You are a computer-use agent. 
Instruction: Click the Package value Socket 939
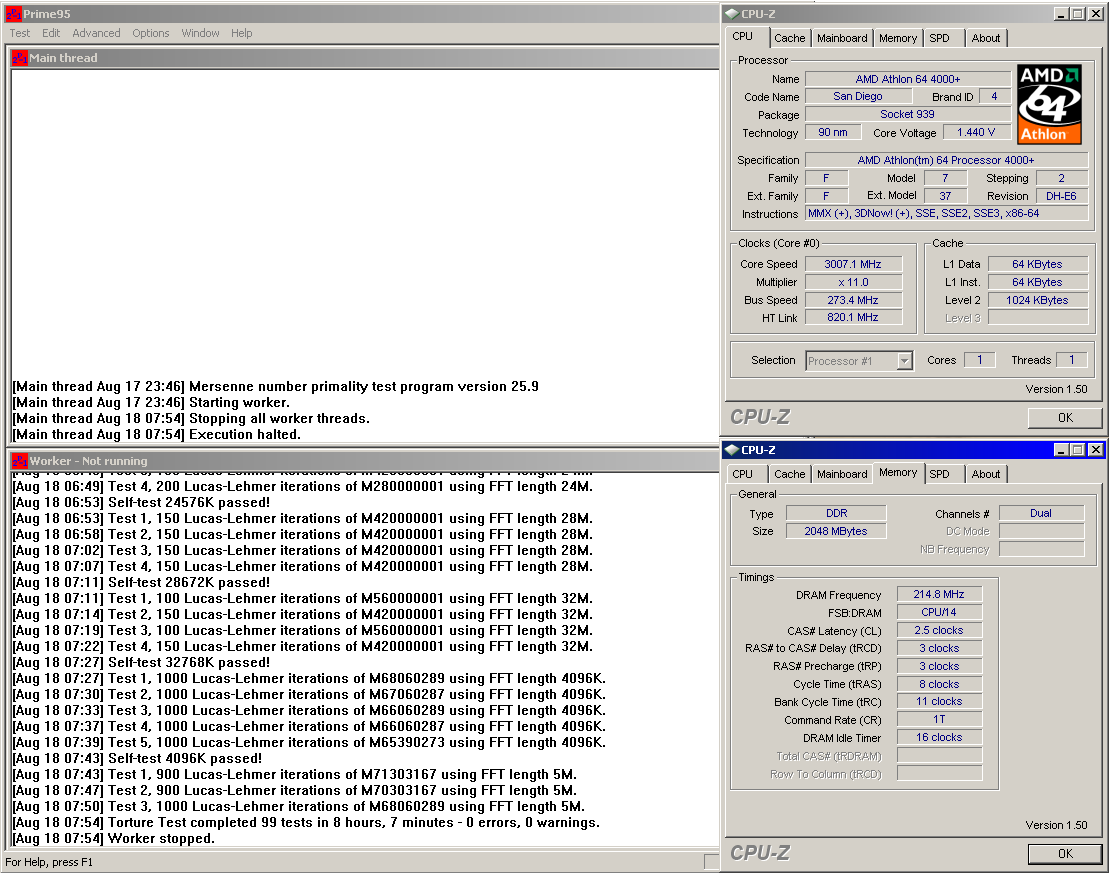(x=908, y=114)
